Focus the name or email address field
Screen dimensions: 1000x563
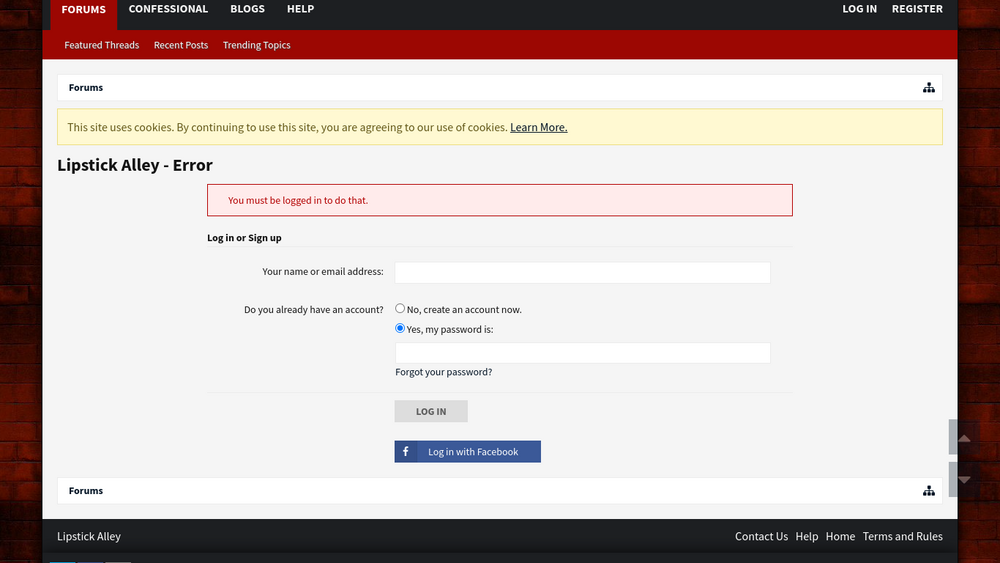click(x=582, y=273)
